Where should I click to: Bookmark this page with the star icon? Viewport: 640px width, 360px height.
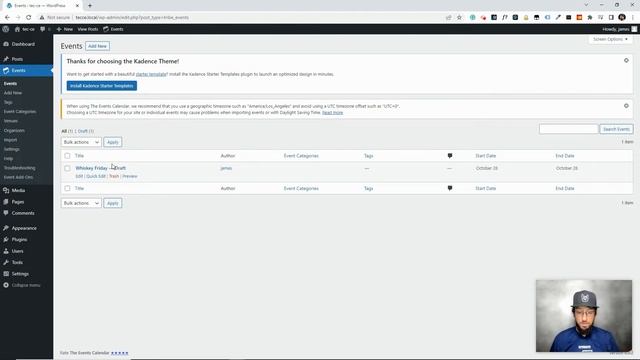pyautogui.click(x=459, y=18)
